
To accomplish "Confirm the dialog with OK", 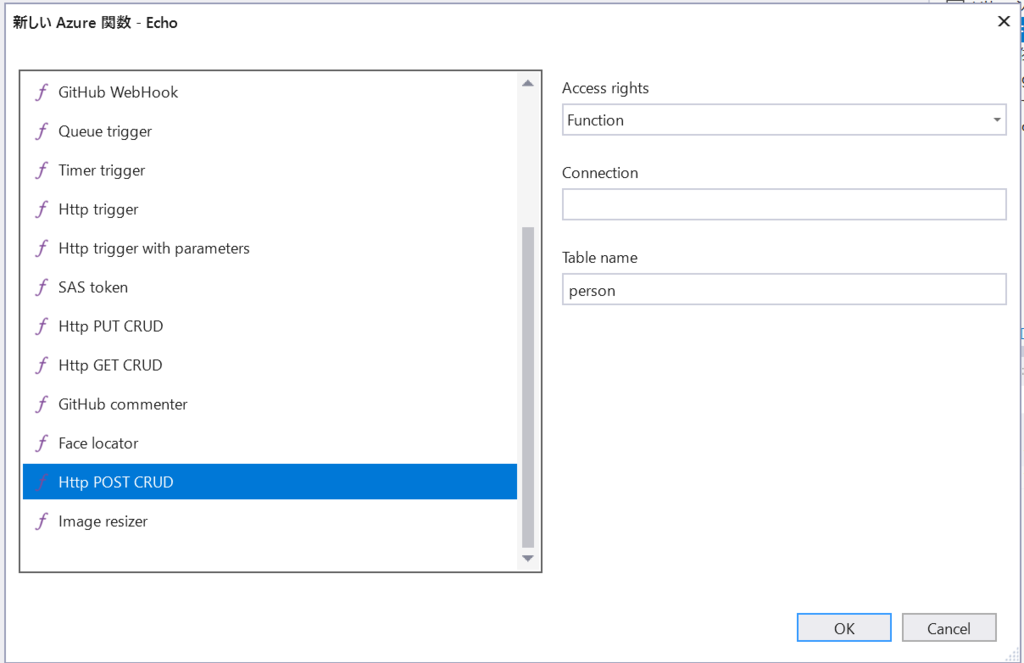I will (844, 628).
